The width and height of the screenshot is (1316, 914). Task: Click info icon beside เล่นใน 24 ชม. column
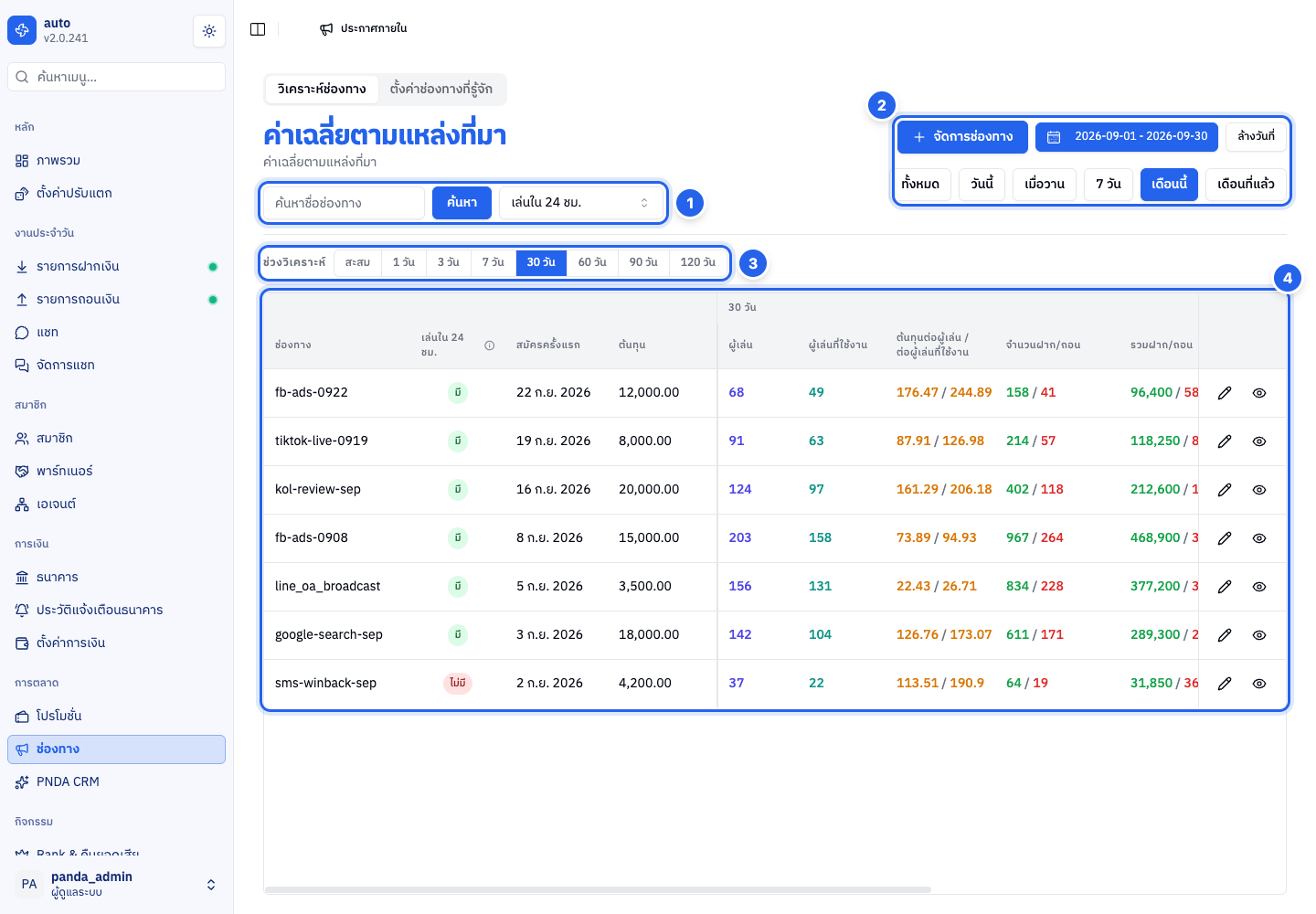click(490, 345)
